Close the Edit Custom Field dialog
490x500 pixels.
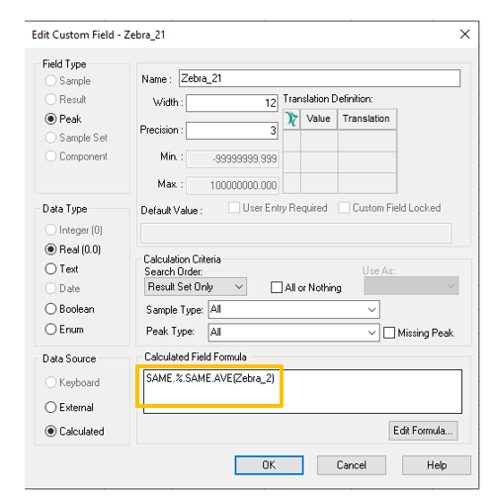coord(465,34)
